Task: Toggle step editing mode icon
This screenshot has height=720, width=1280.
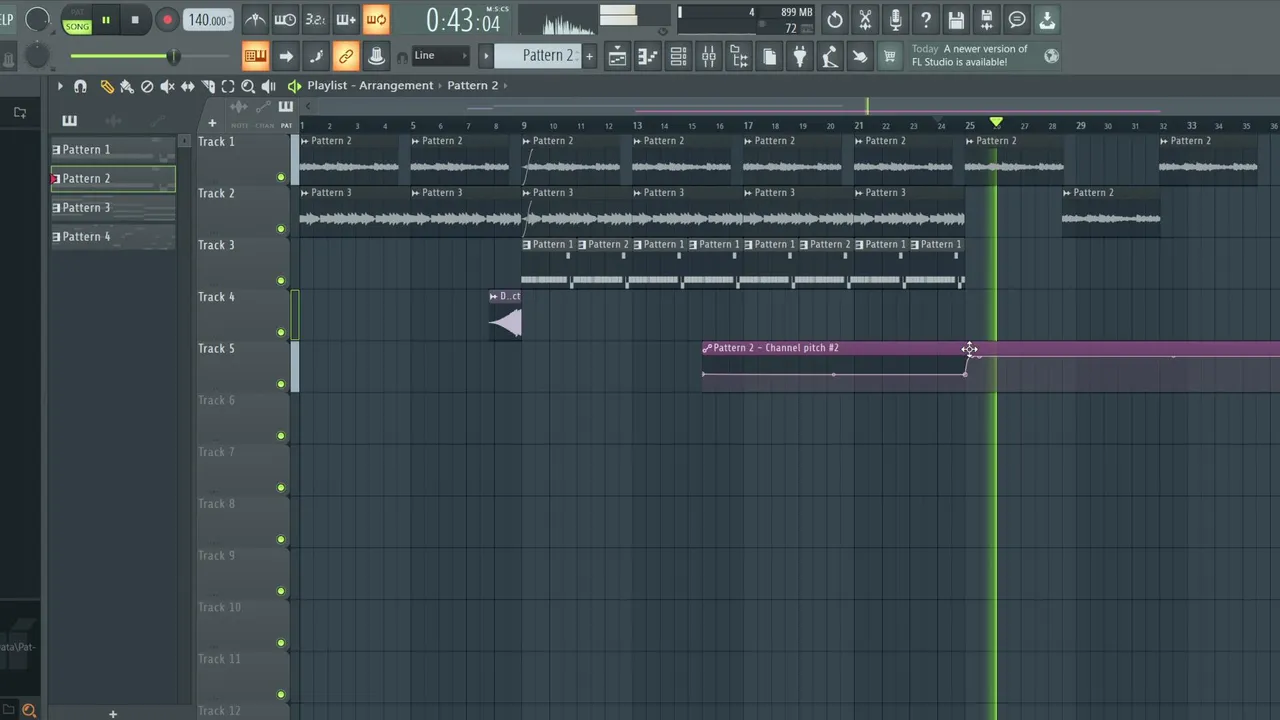Action: 315,56
